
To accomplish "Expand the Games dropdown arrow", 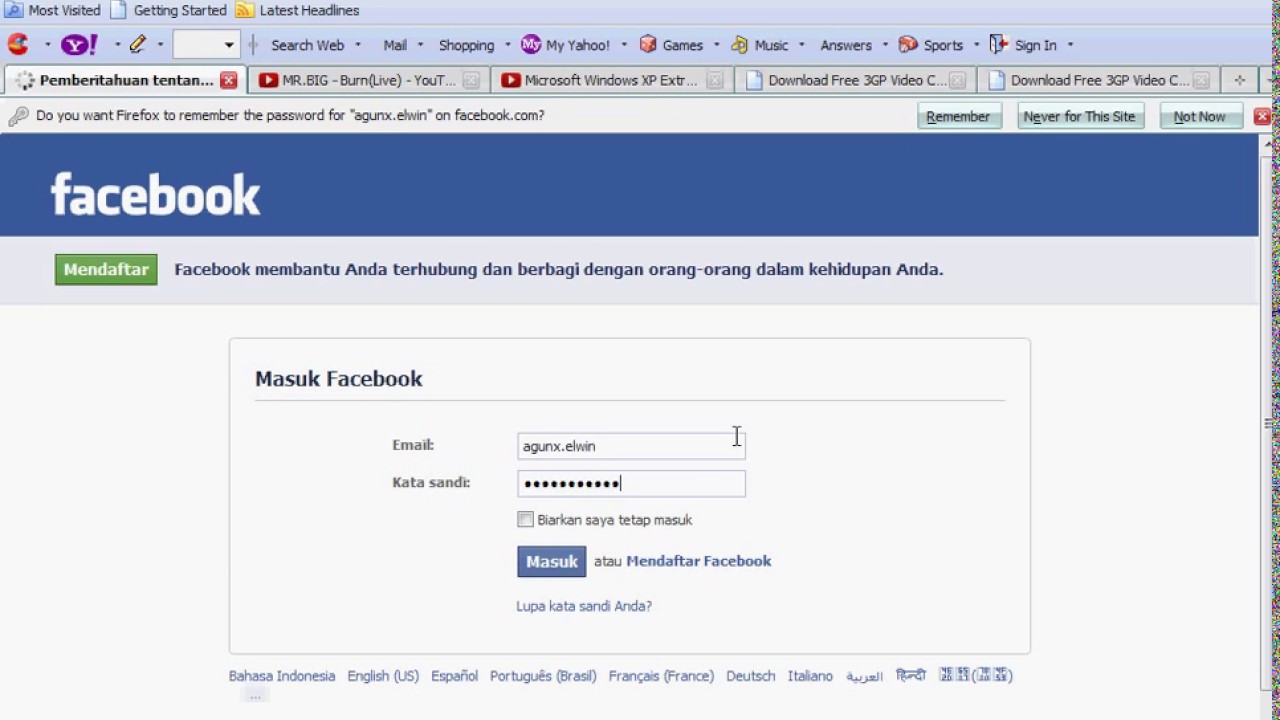I will [716, 45].
